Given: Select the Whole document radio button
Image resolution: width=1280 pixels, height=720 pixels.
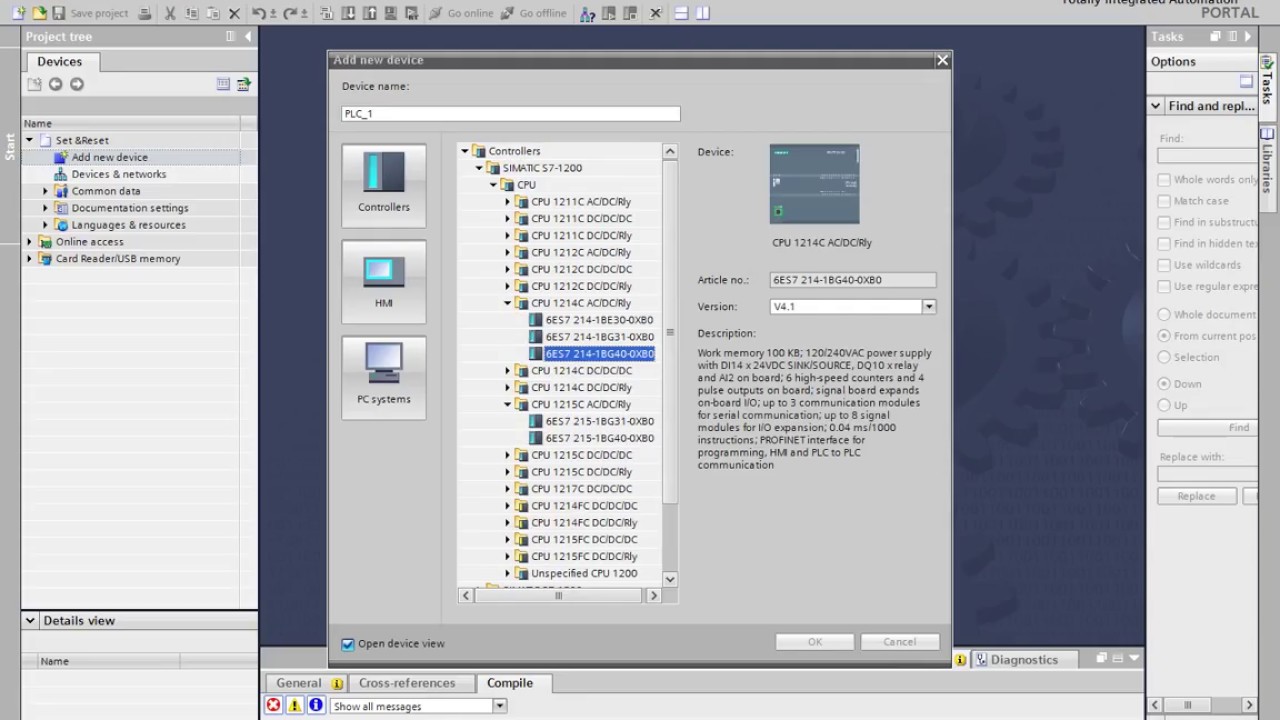Looking at the screenshot, I should (1164, 314).
